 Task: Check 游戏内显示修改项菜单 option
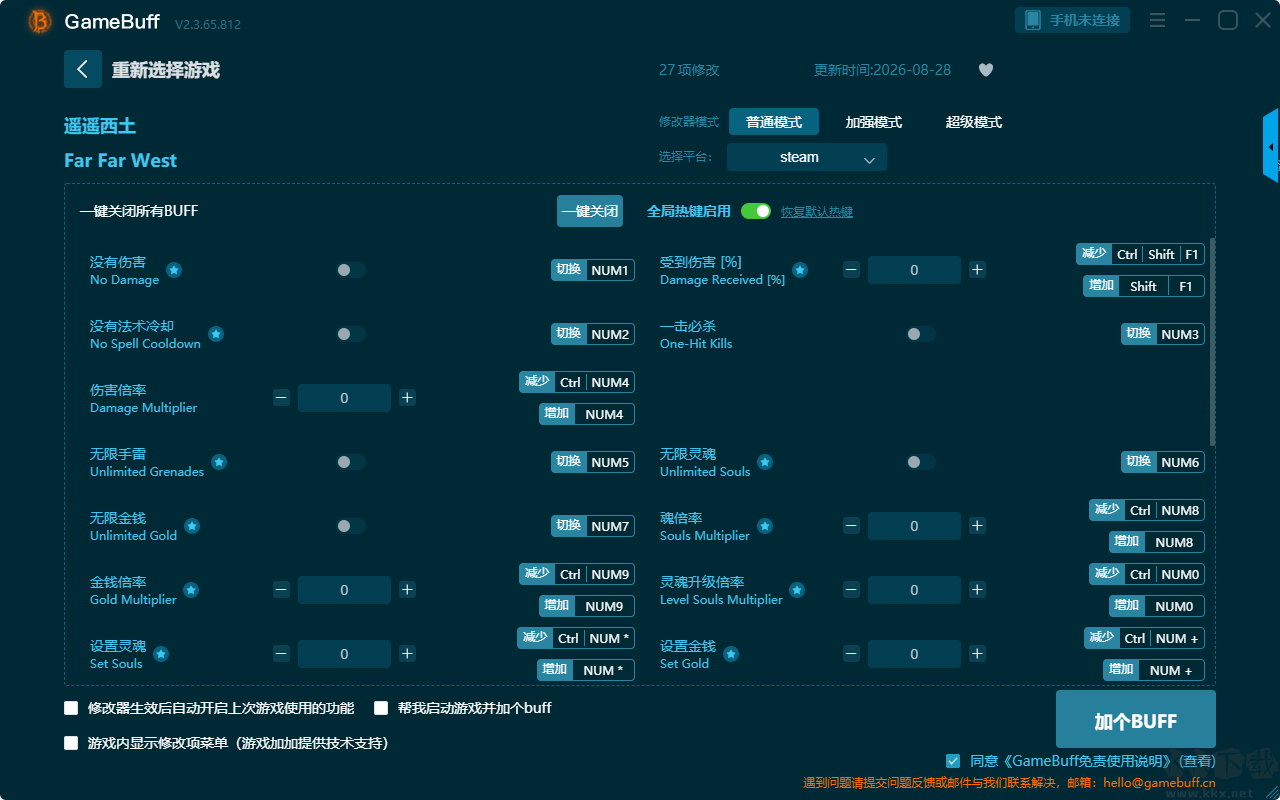click(x=71, y=743)
